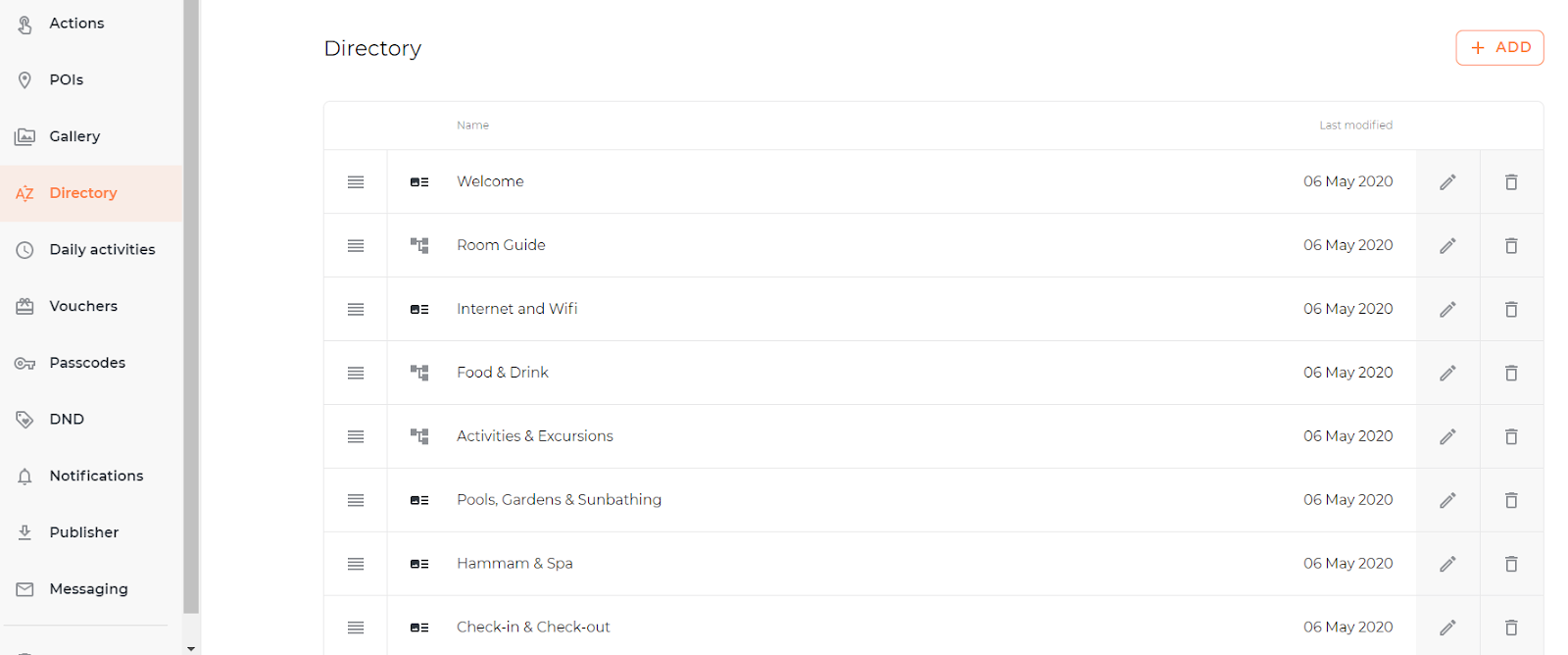The image size is (1568, 655).
Task: Click the drag handle for Welcome row
Action: point(356,182)
